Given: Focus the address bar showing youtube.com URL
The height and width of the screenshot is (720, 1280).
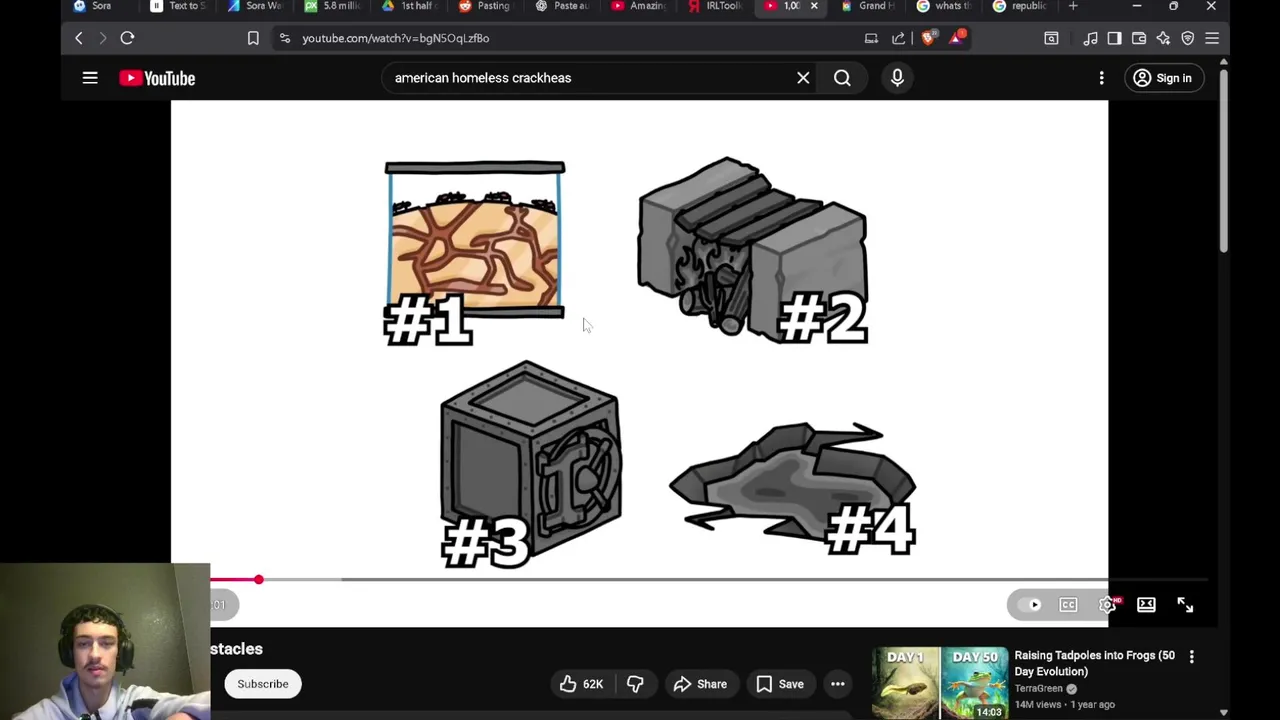Looking at the screenshot, I should [570, 38].
